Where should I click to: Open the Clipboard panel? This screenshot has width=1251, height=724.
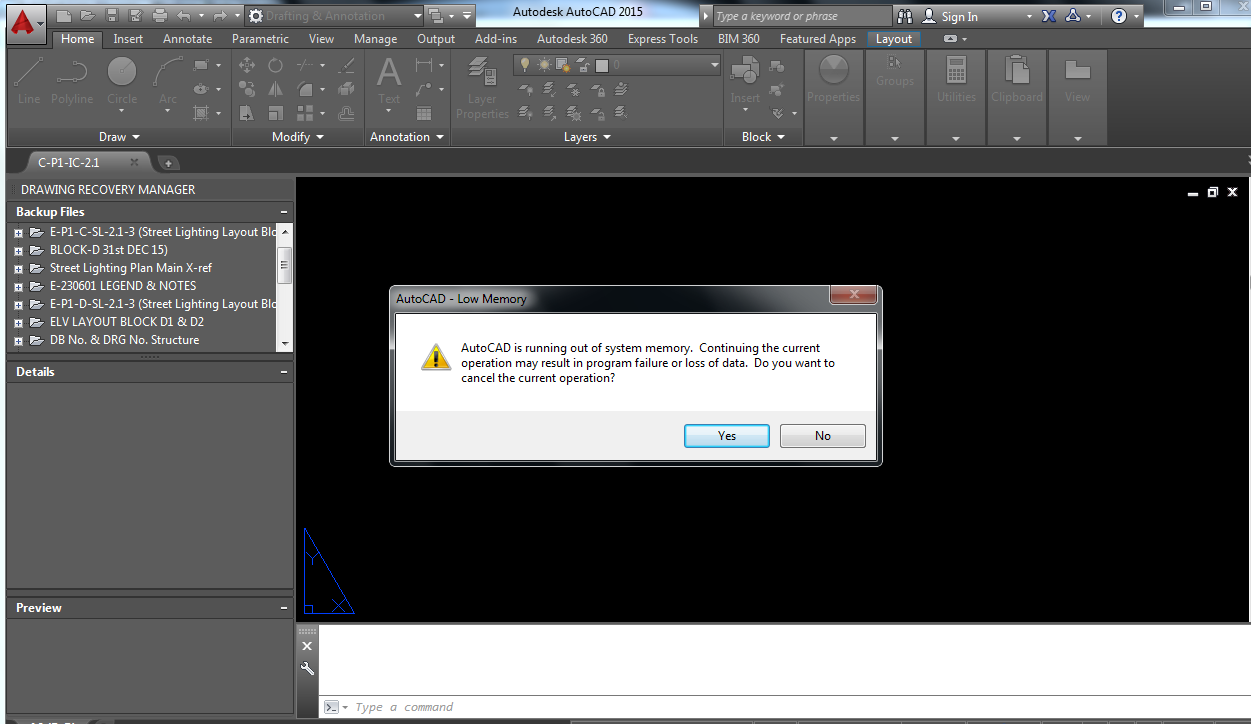(x=1017, y=80)
